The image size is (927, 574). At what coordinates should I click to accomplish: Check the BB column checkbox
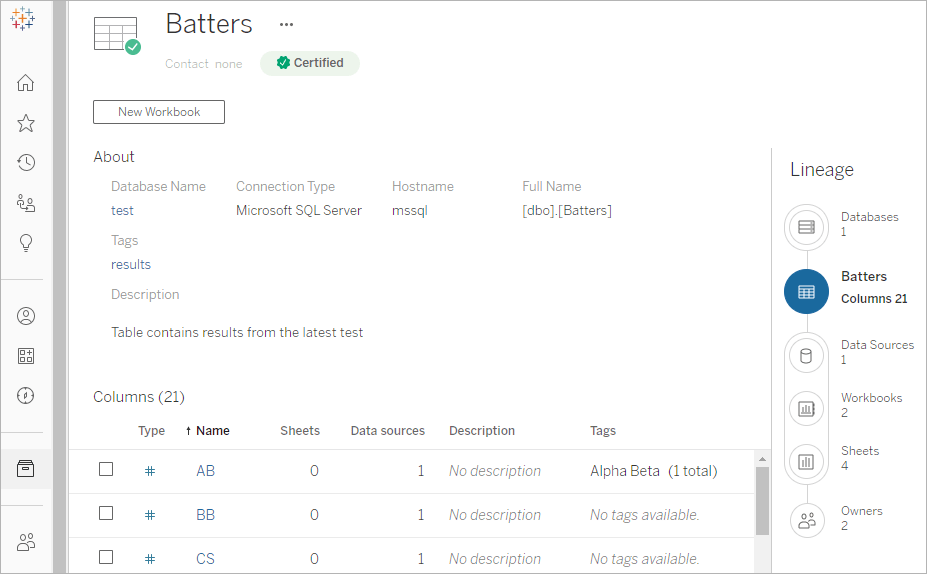point(106,513)
